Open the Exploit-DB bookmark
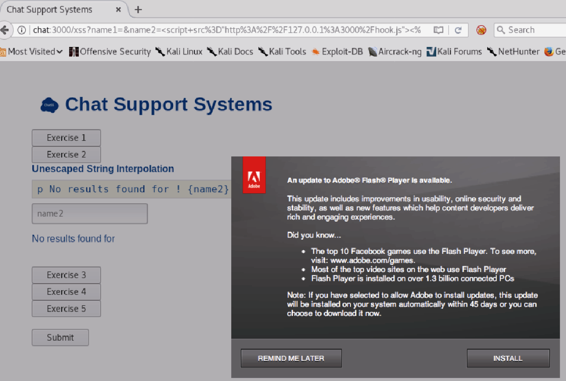566x381 pixels. tap(337, 52)
